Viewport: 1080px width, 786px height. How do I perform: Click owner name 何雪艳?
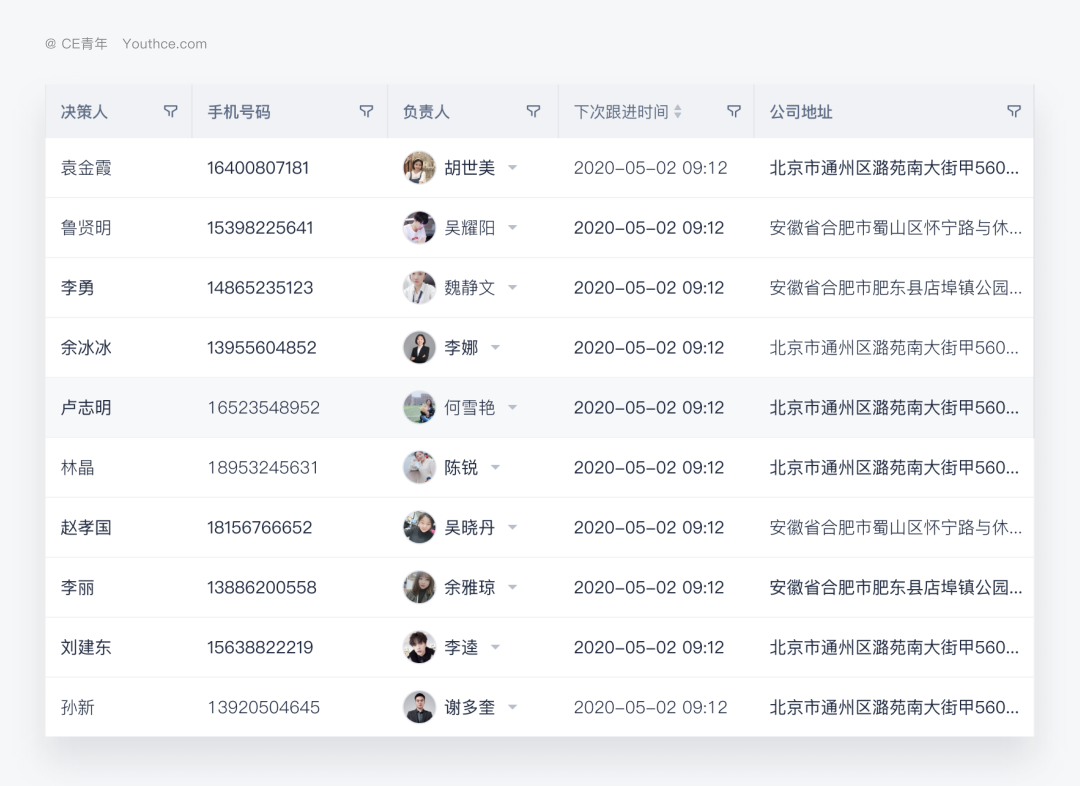click(470, 407)
